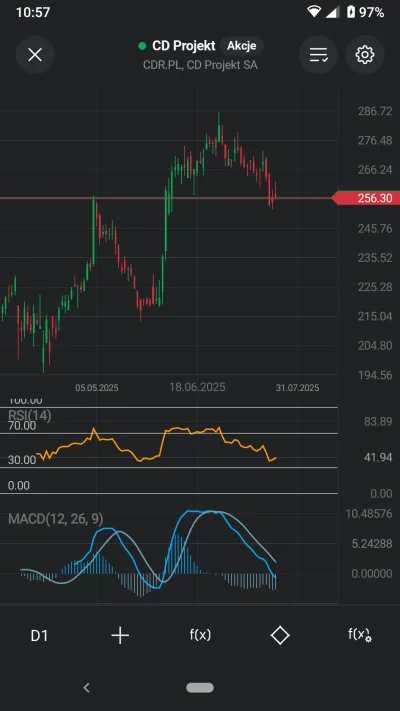Tap the CD Projekt instrument title
400x711 pixels.
184,46
